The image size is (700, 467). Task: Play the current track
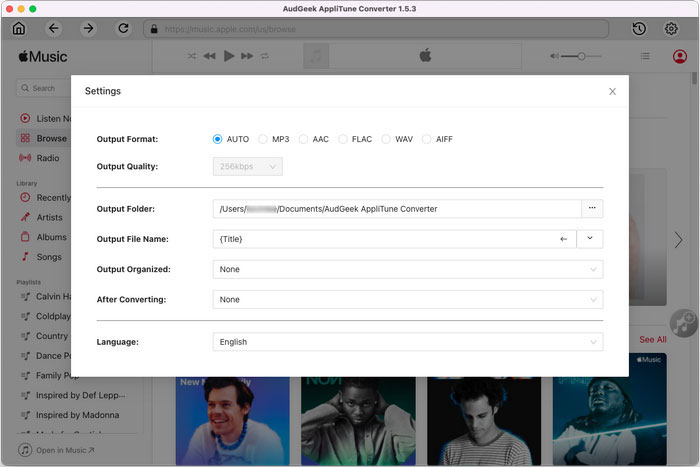[x=229, y=56]
